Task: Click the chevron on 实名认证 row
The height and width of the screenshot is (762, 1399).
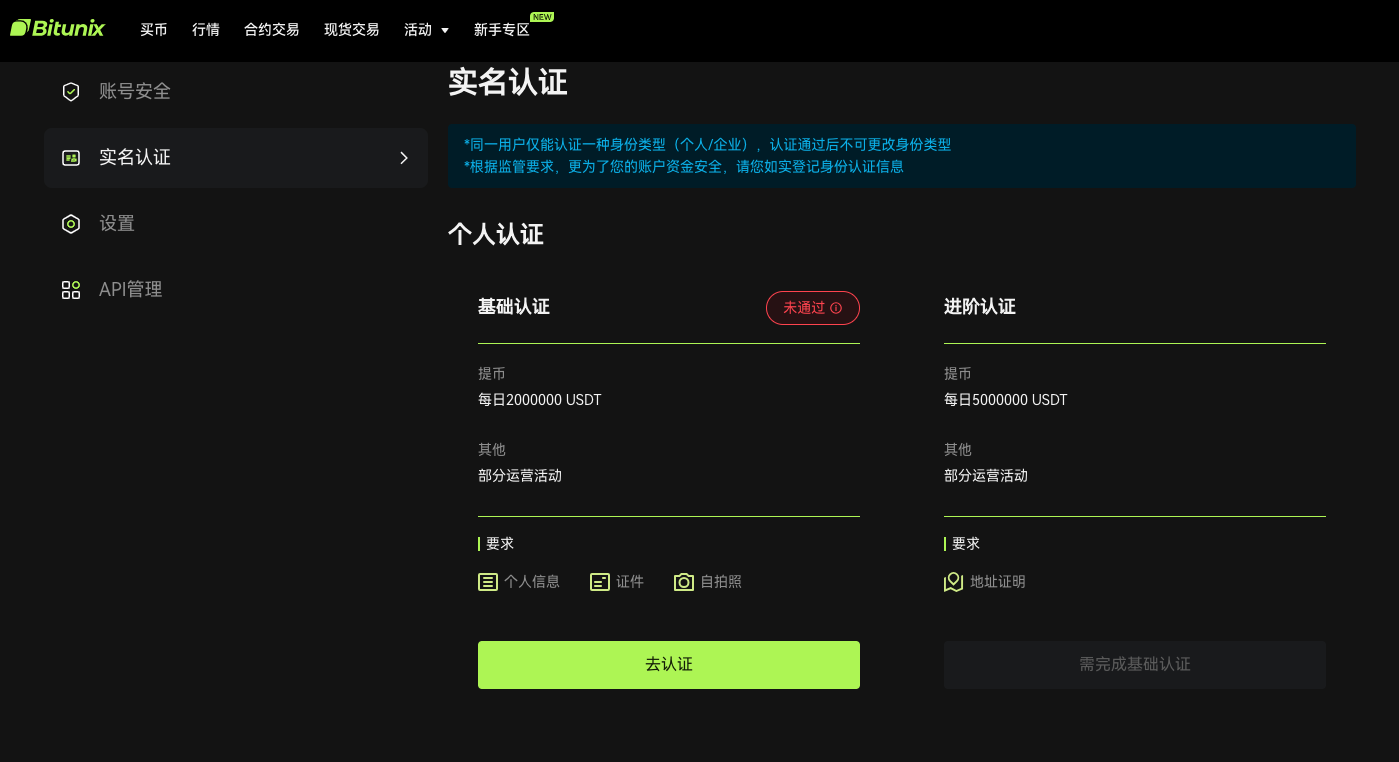Action: pos(404,158)
